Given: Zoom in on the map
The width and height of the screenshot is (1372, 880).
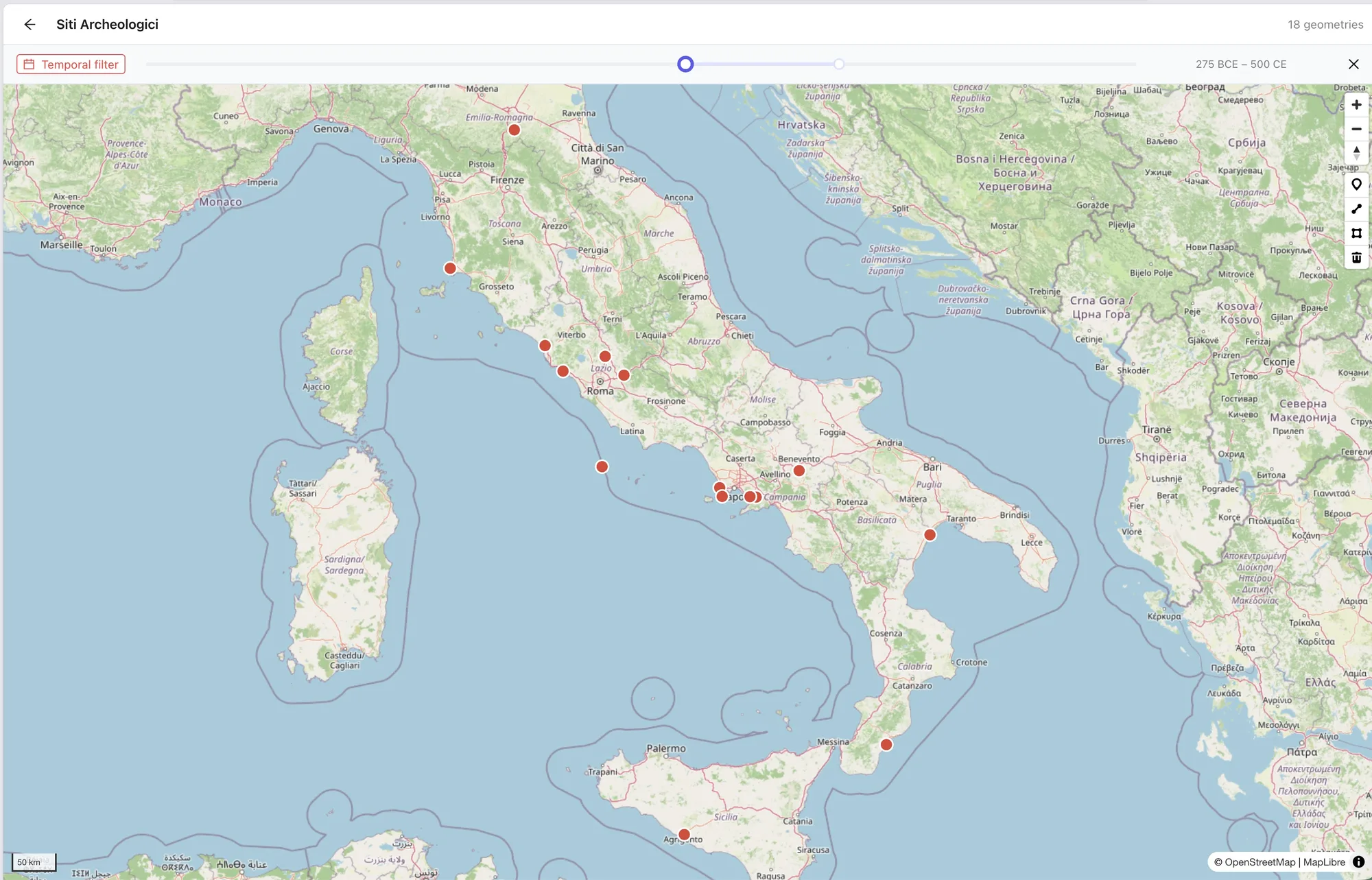Looking at the screenshot, I should (x=1356, y=105).
